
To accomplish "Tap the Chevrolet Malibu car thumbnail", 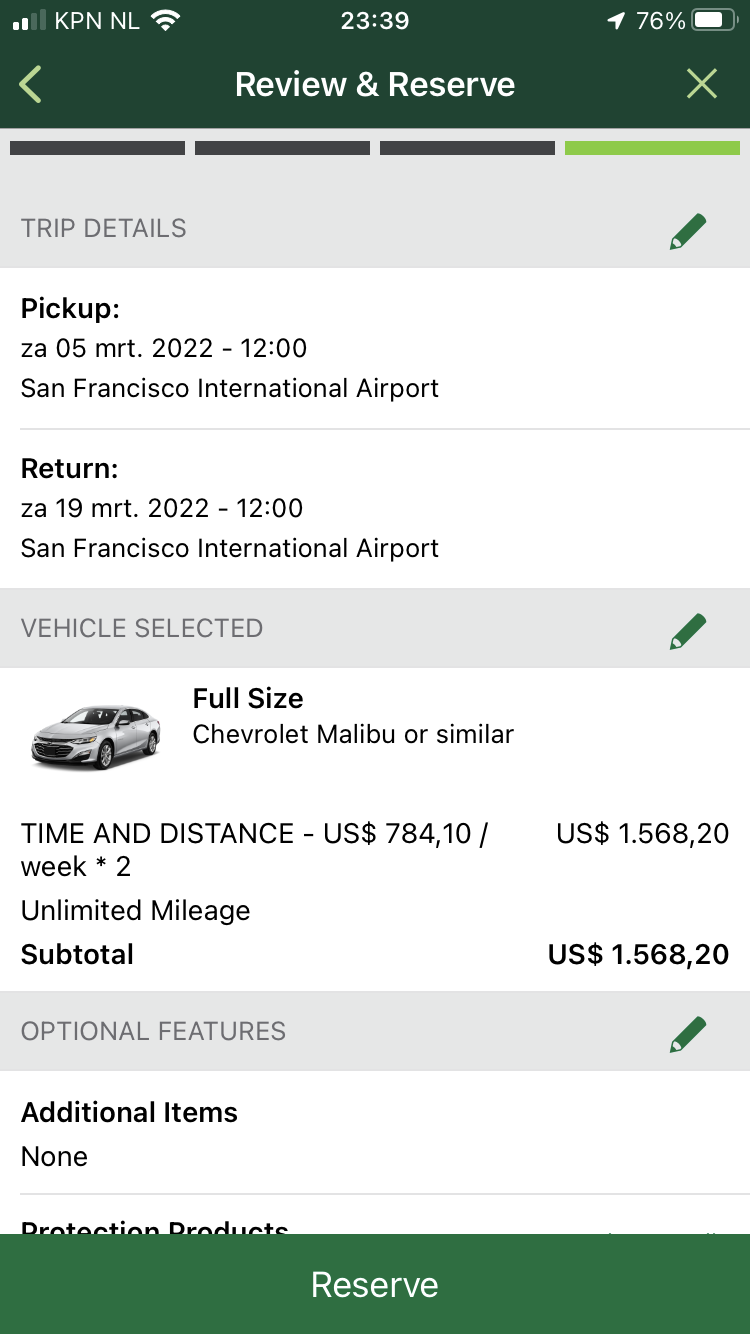I will point(96,736).
